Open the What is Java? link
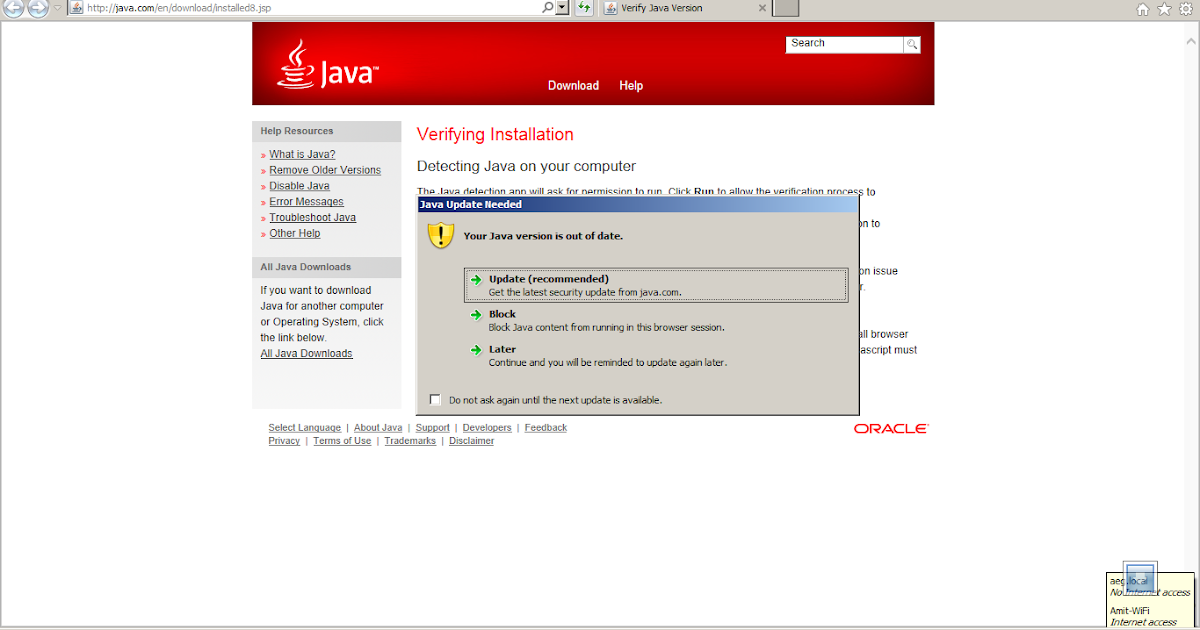Image resolution: width=1200 pixels, height=630 pixels. 302,155
